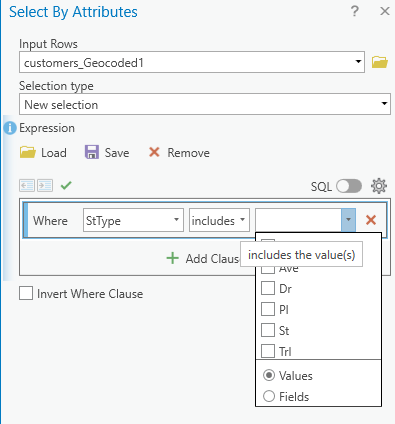Image resolution: width=395 pixels, height=424 pixels.
Task: Click the browse folder icon beside Input Rows
Action: pyautogui.click(x=380, y=62)
